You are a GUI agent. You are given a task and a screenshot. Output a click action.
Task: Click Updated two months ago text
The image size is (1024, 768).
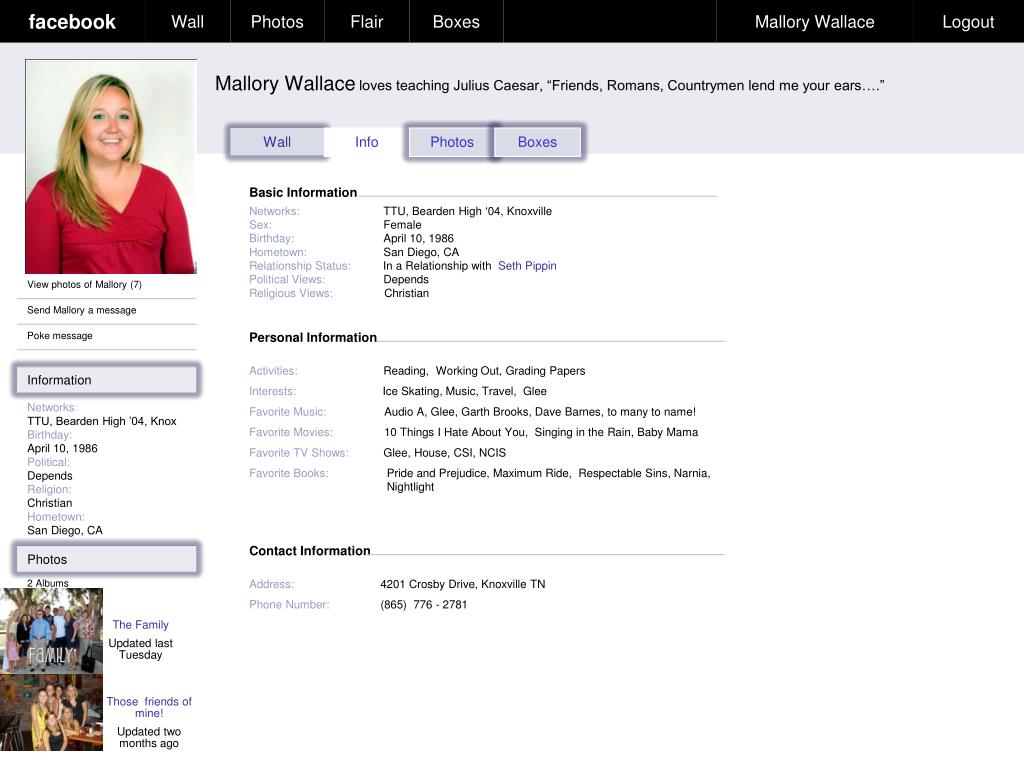(x=149, y=737)
